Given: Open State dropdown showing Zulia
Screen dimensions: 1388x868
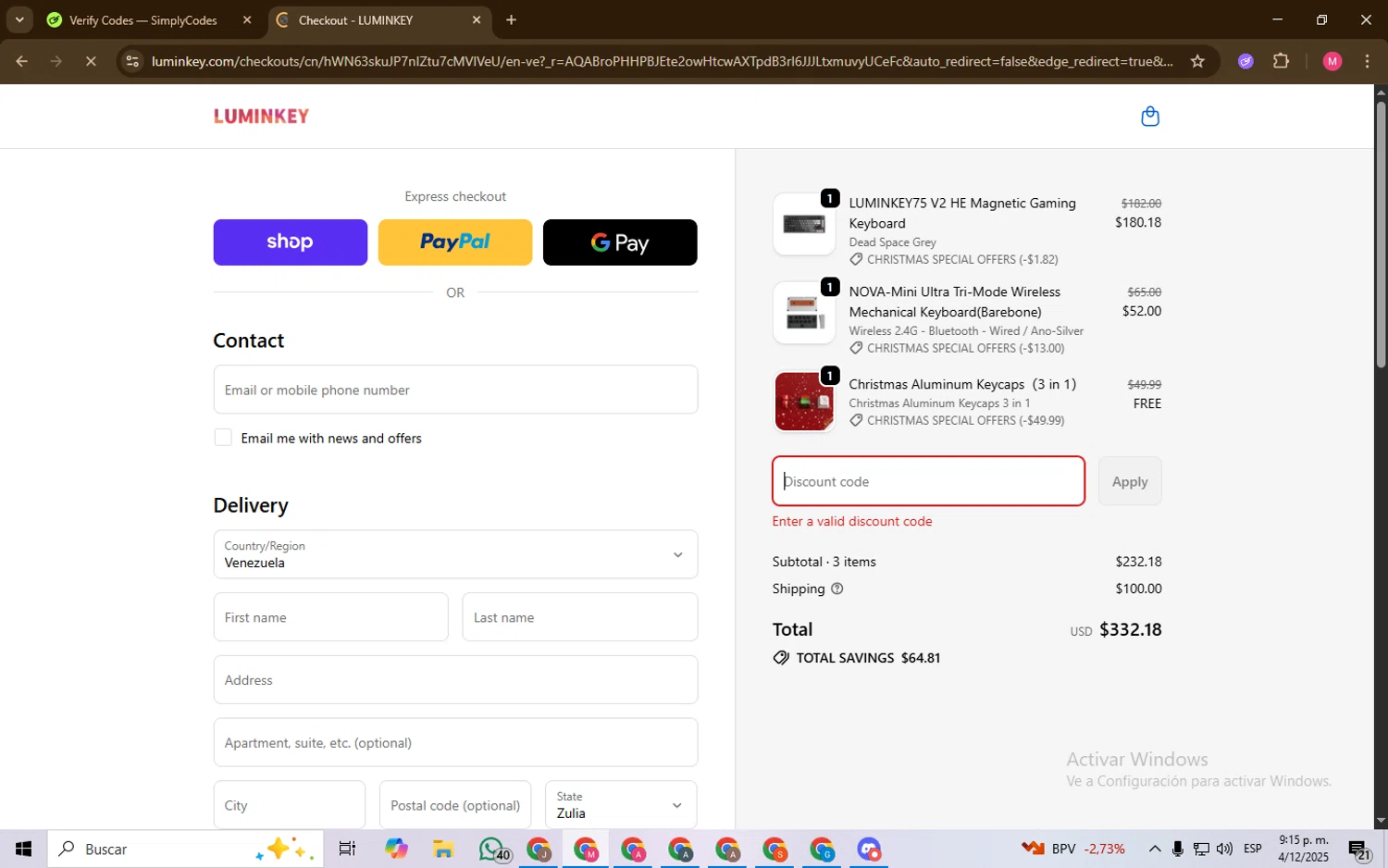Looking at the screenshot, I should point(620,805).
